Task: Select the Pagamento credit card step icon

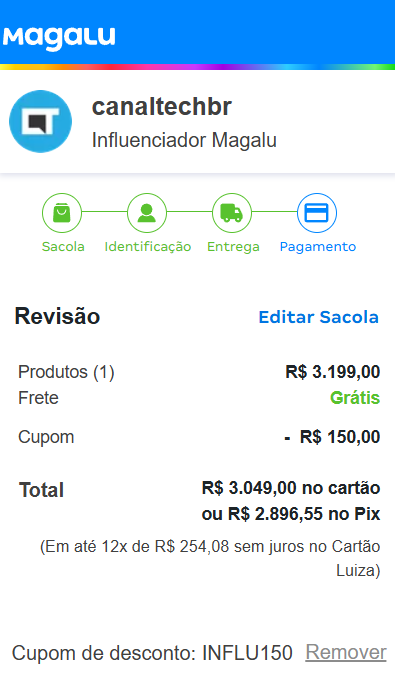Action: click(x=317, y=213)
